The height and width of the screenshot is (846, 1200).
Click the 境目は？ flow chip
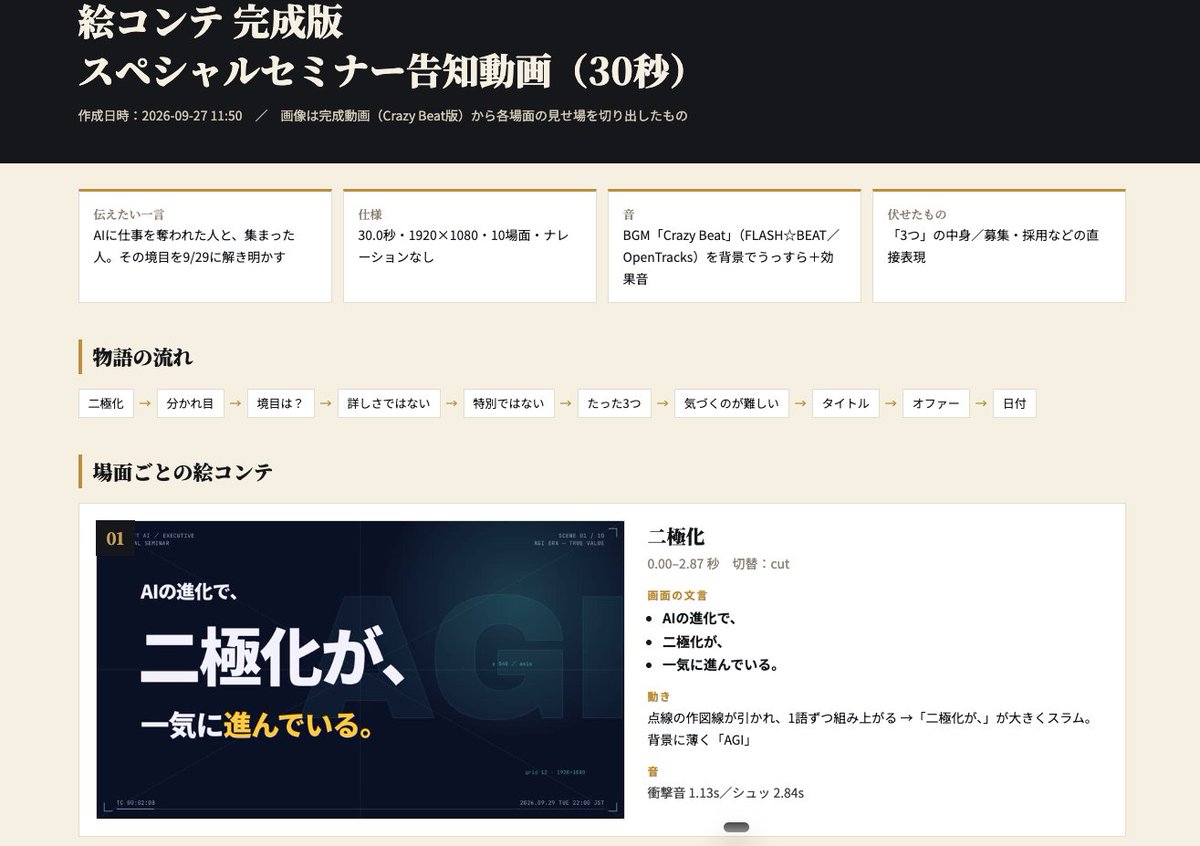pos(281,404)
